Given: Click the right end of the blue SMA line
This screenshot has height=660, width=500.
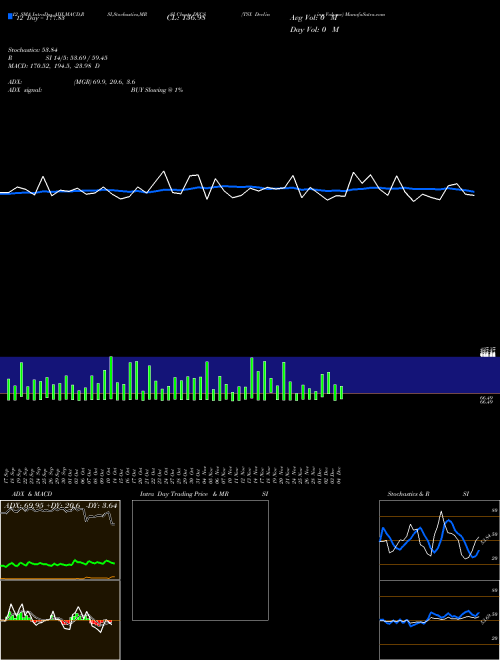Looking at the screenshot, I should pos(473,192).
